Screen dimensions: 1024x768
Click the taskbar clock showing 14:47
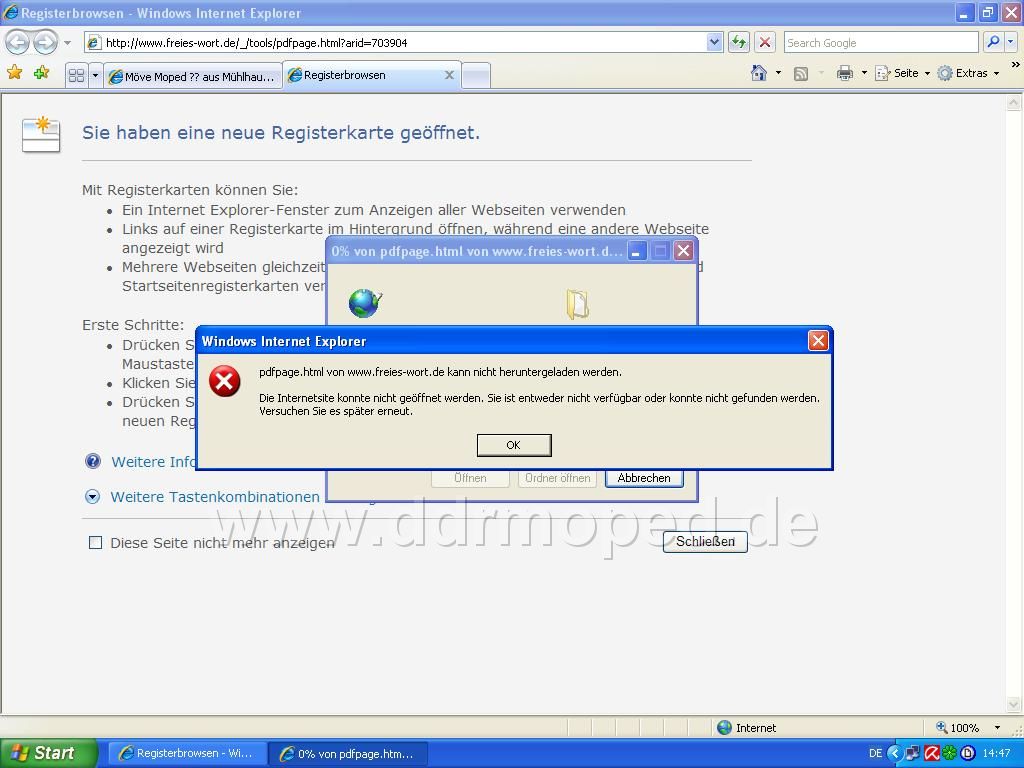coord(996,754)
